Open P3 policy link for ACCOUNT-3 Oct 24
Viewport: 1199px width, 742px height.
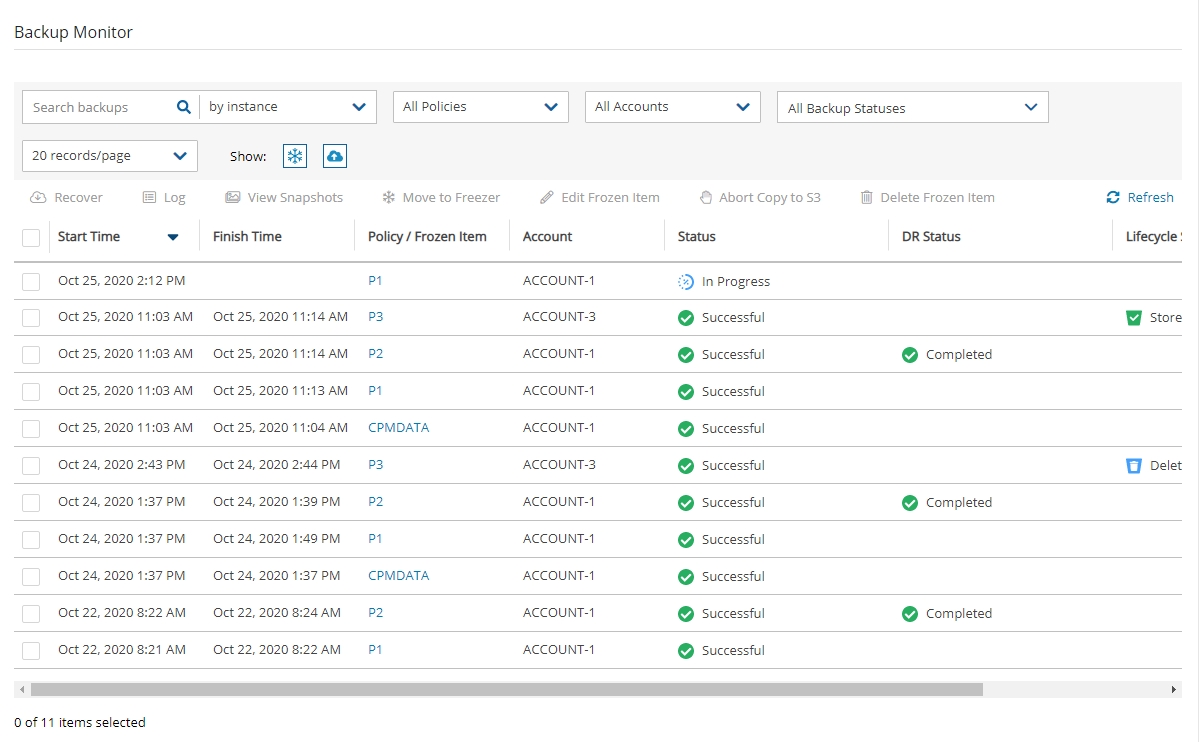pyautogui.click(x=375, y=465)
